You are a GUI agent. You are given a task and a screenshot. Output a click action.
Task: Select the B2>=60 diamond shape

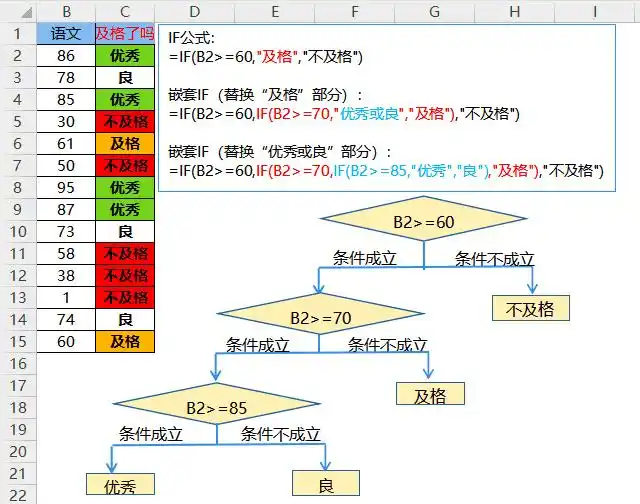(x=424, y=219)
